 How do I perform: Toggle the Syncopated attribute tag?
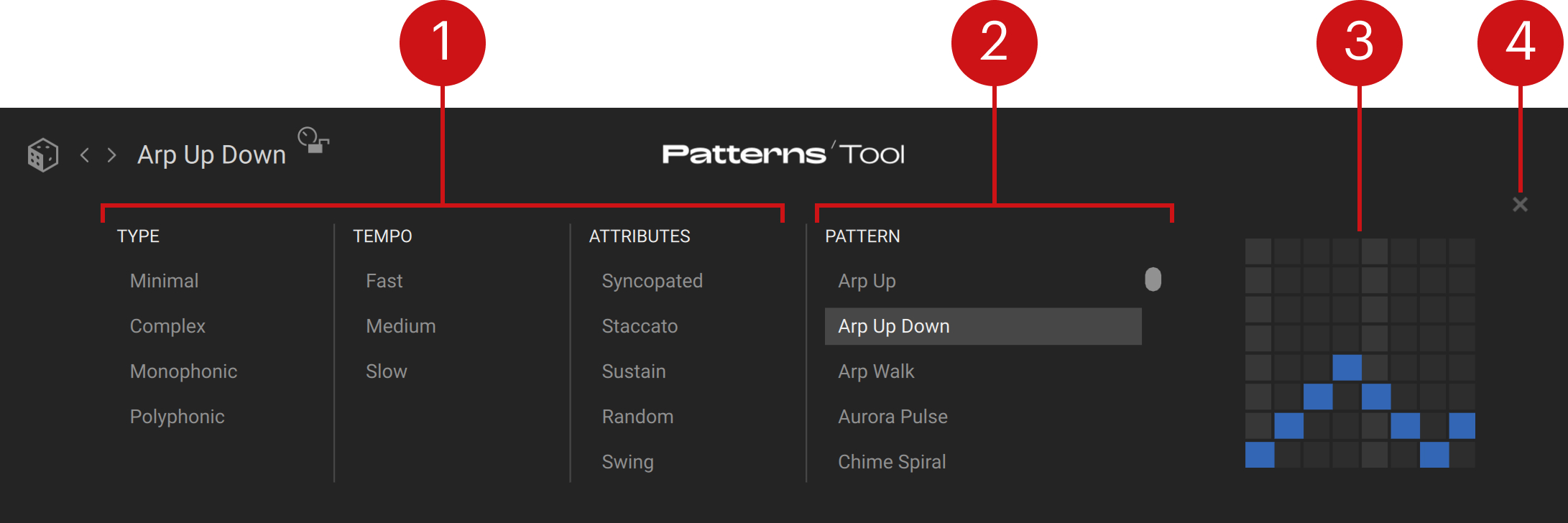click(x=652, y=281)
